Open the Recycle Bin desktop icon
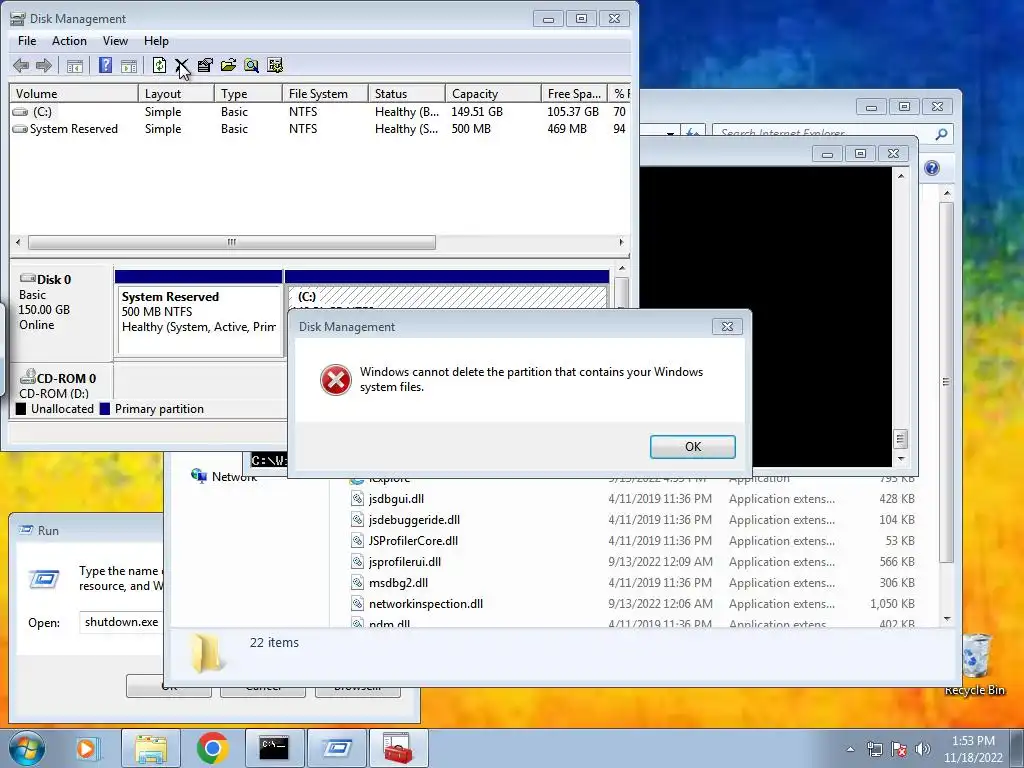The width and height of the screenshot is (1024, 768). pyautogui.click(x=974, y=664)
